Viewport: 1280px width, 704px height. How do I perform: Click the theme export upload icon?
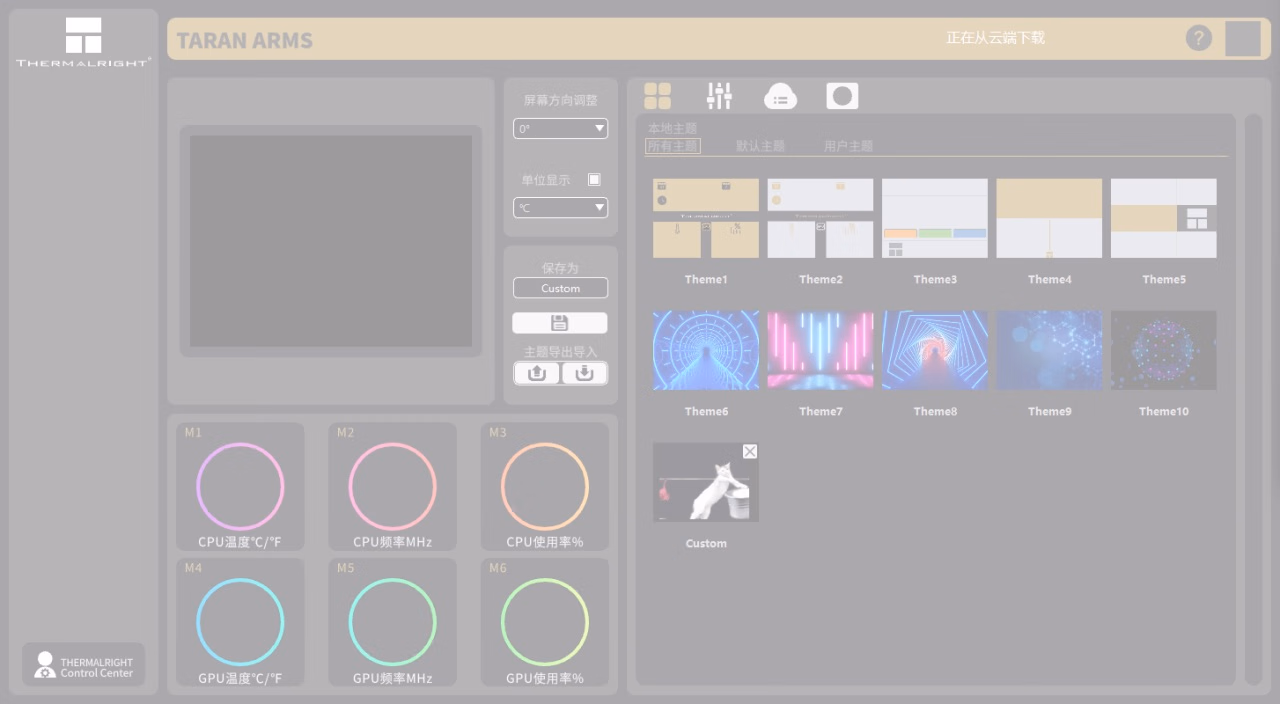[537, 373]
